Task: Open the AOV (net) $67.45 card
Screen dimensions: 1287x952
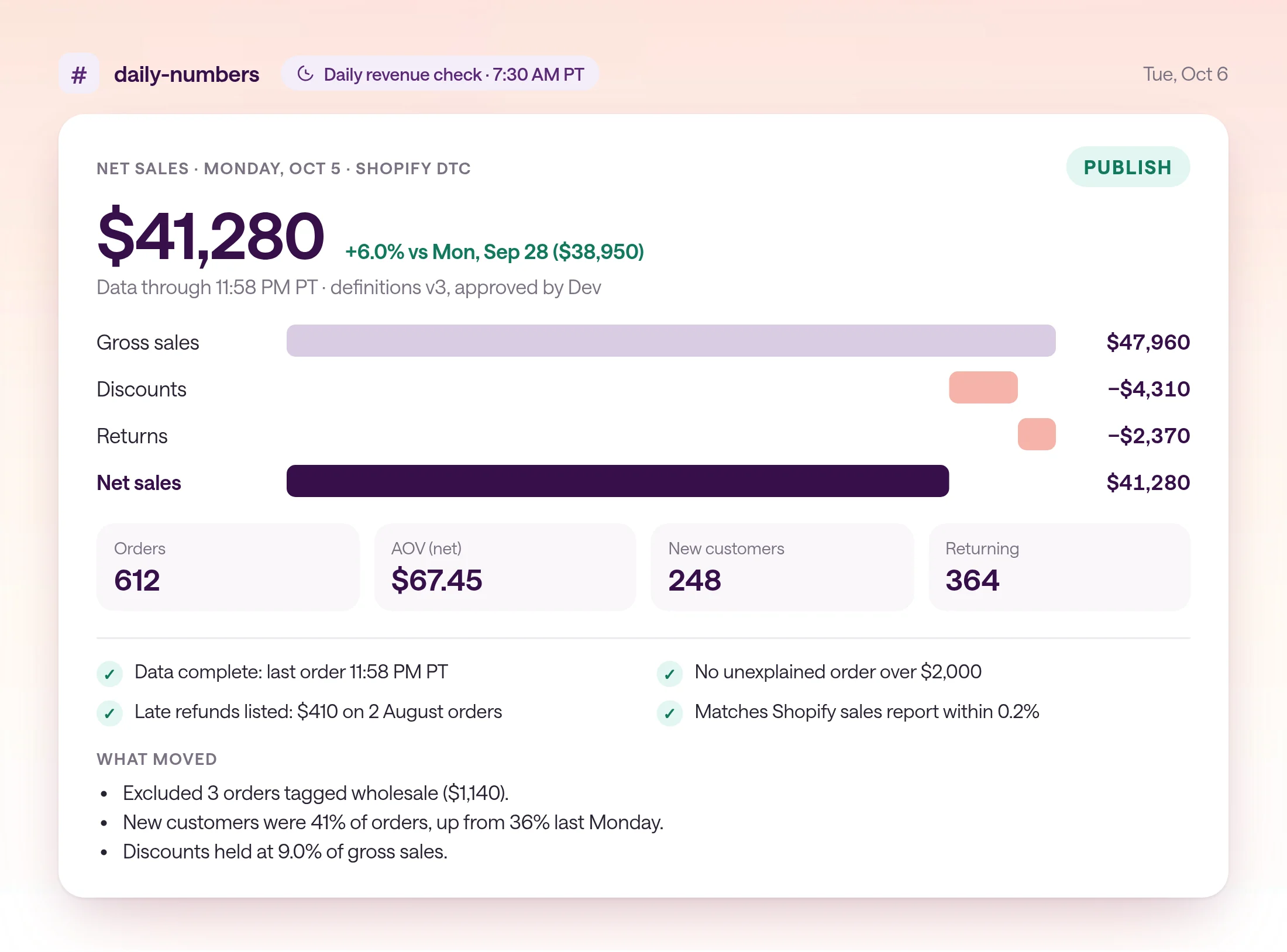Action: (x=505, y=567)
